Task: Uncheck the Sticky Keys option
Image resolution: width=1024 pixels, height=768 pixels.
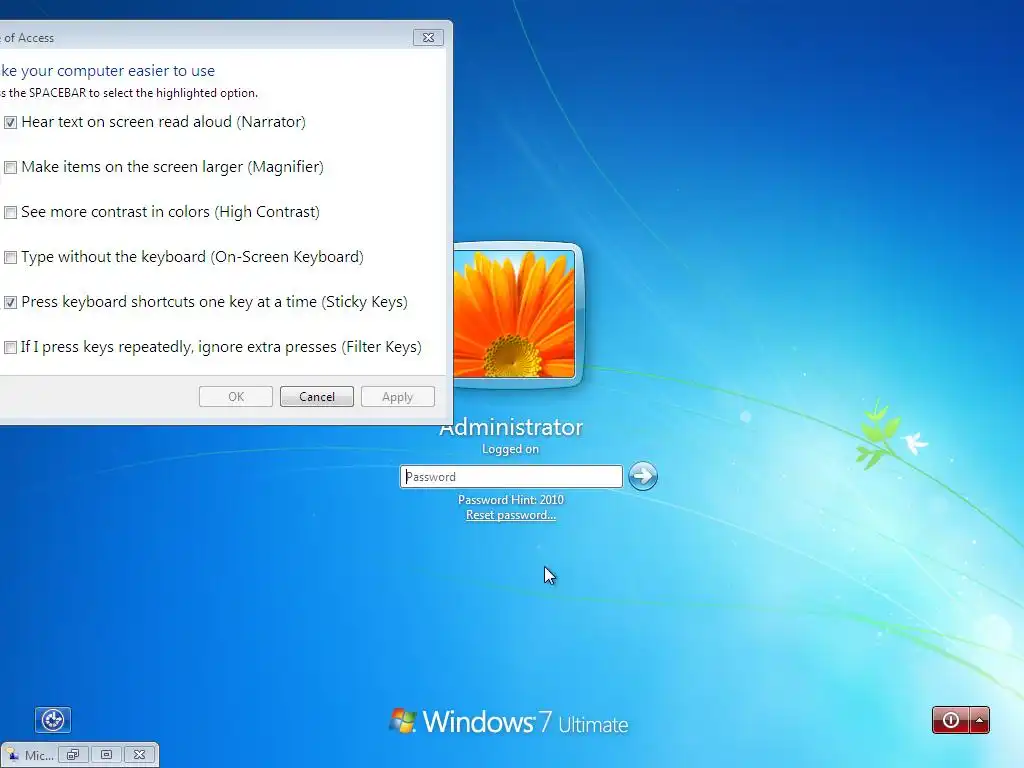Action: [x=10, y=302]
